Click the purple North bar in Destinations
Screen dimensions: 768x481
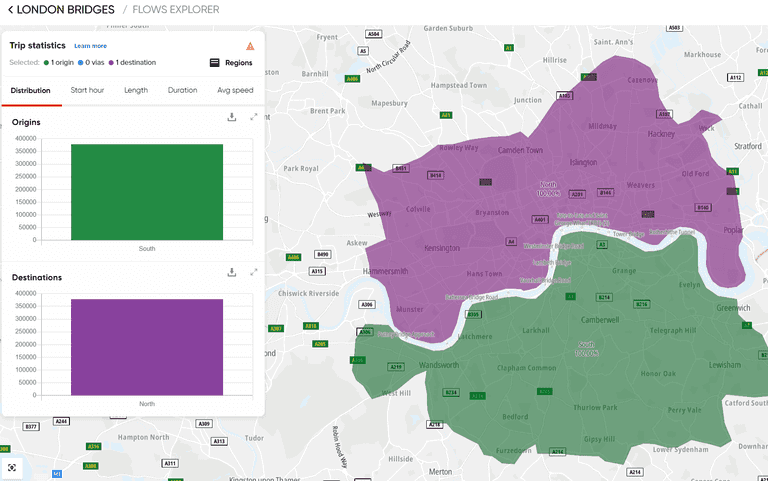(146, 347)
